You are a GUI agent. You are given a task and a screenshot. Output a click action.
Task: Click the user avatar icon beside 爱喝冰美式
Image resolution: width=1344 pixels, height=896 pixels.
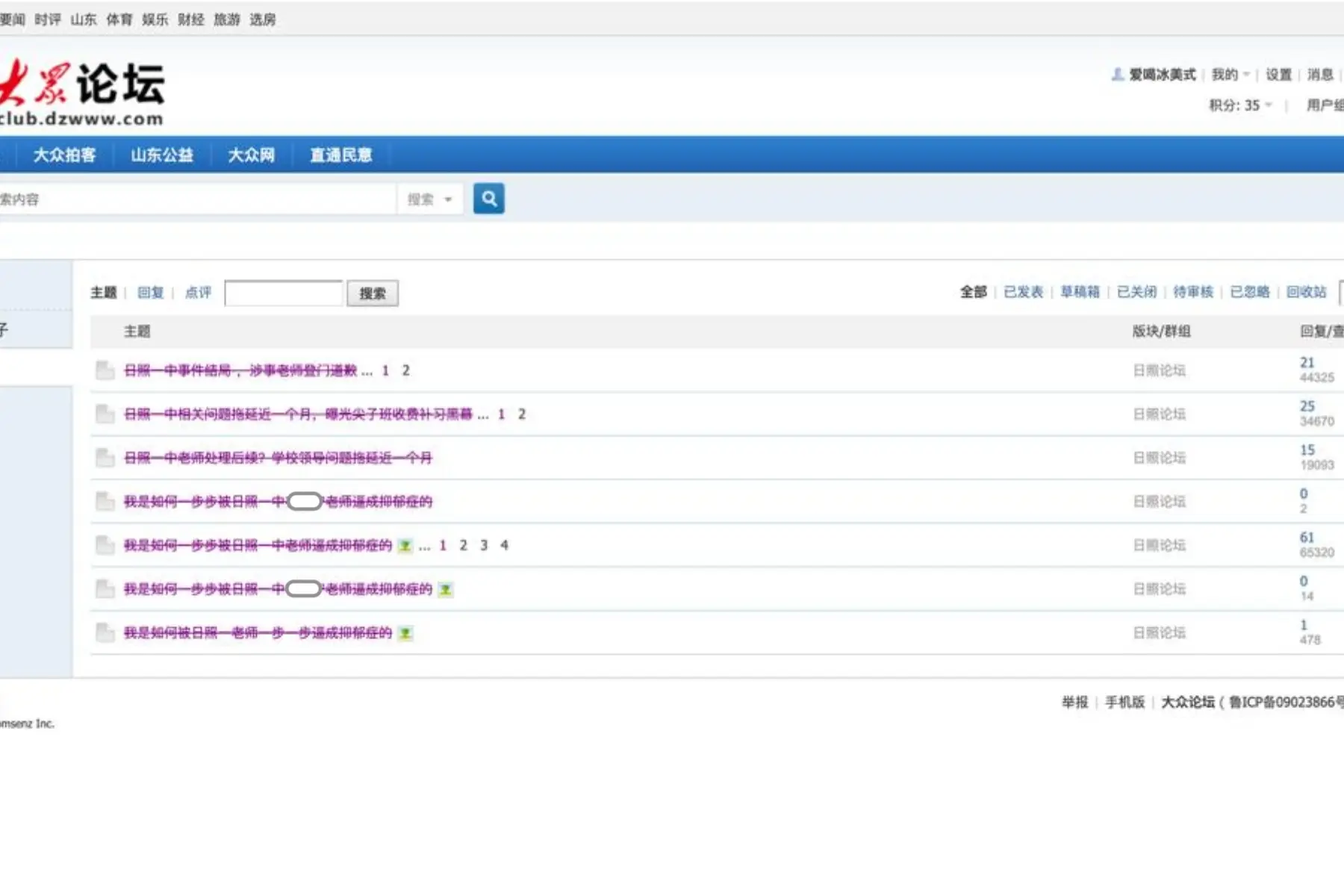(x=1117, y=75)
